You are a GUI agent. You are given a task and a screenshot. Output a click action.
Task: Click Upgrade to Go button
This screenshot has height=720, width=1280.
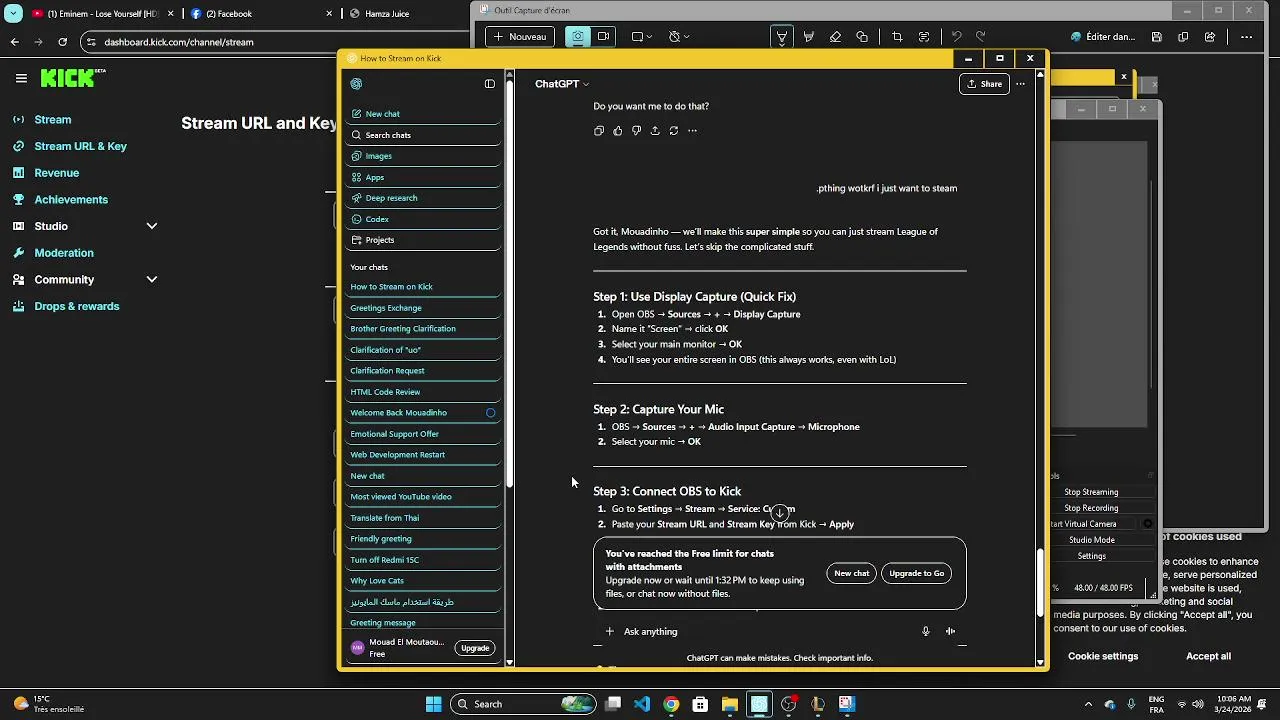(x=917, y=574)
